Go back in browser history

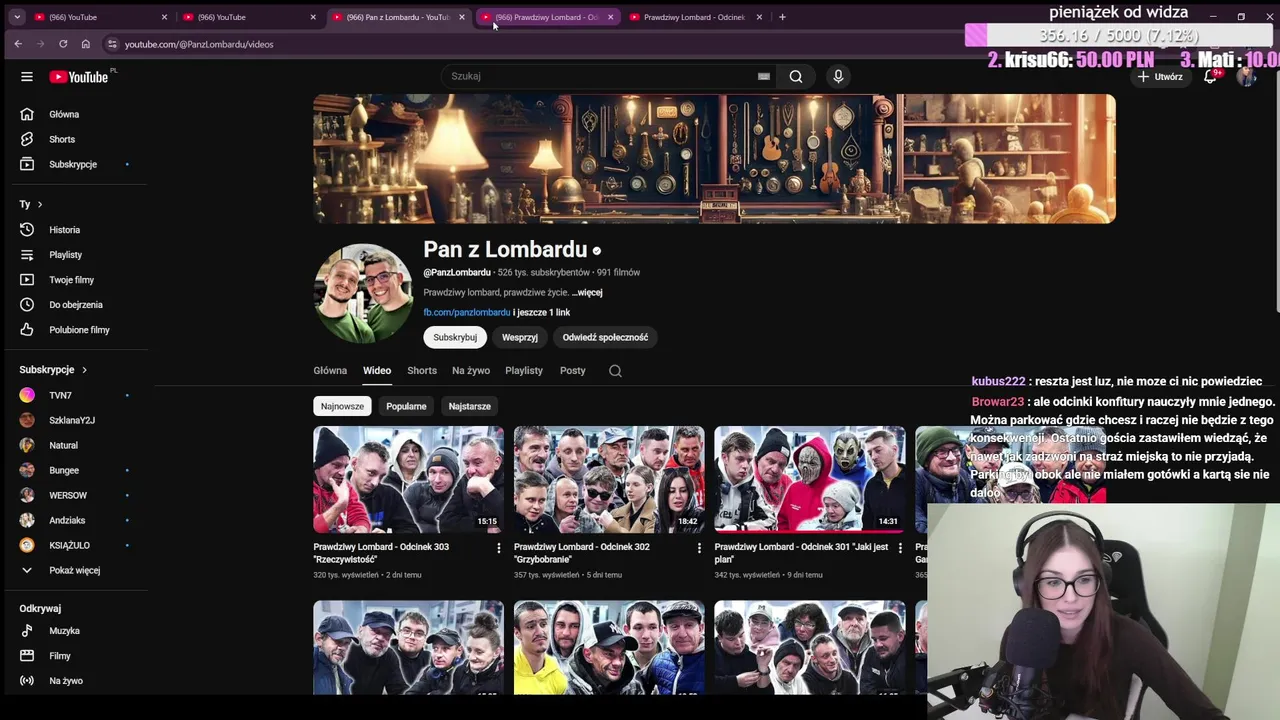point(18,44)
